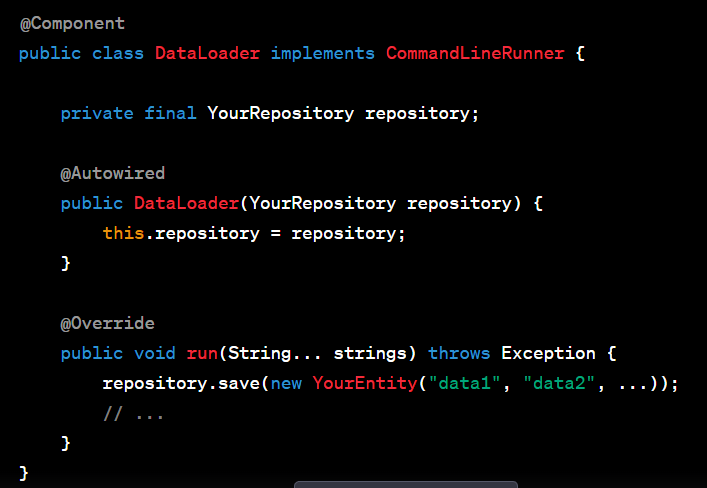This screenshot has height=488, width=707.
Task: Select the 'class' keyword
Action: (118, 53)
